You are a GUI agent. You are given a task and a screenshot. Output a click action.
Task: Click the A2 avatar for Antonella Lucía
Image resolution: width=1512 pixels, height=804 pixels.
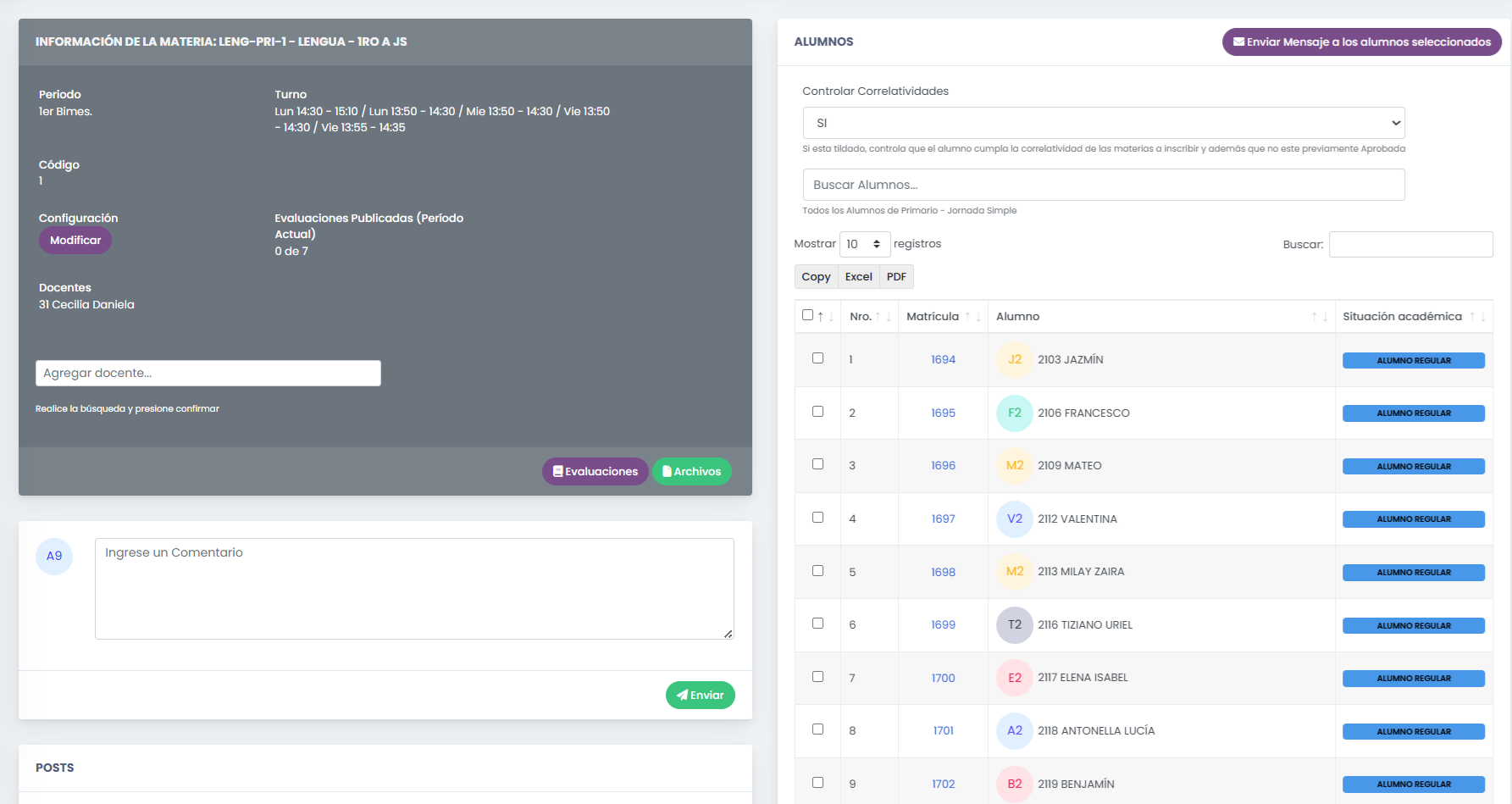tap(1014, 731)
